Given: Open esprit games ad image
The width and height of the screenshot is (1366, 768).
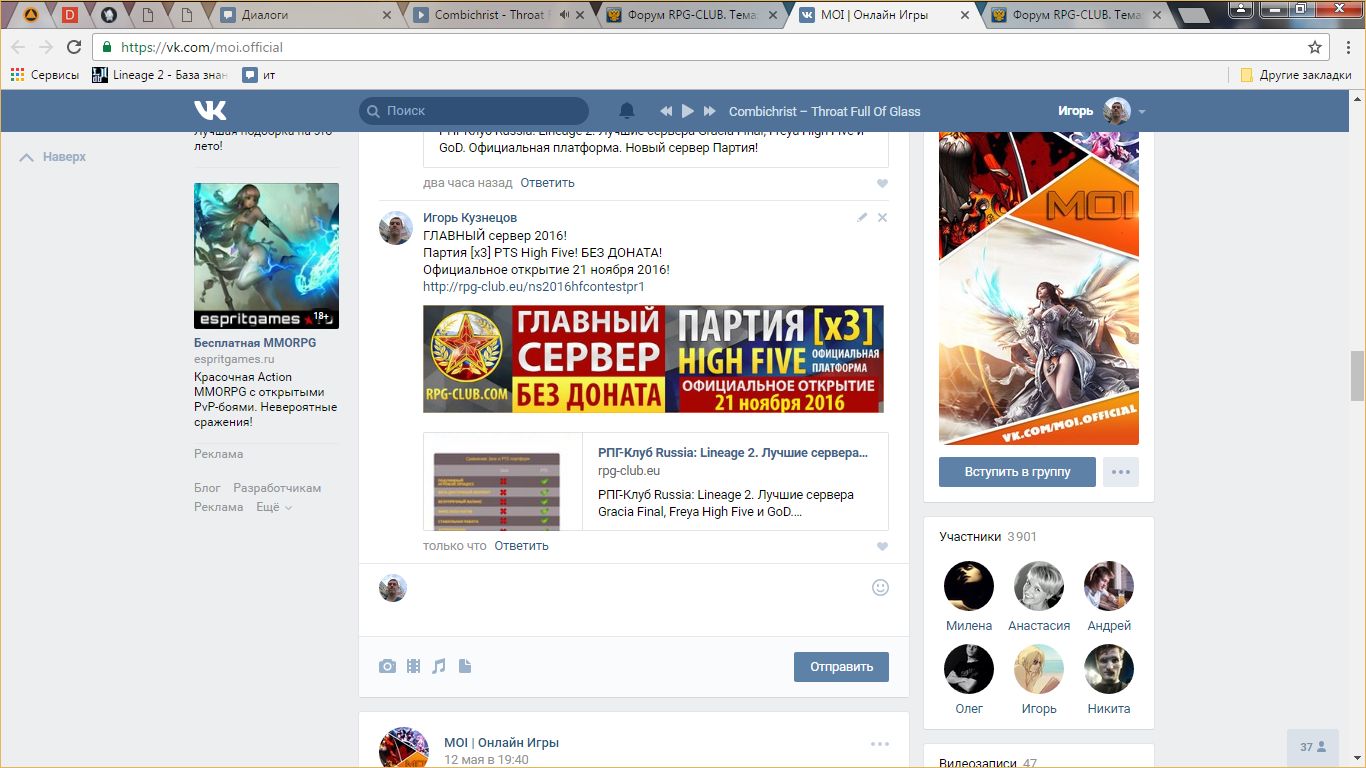Looking at the screenshot, I should tap(266, 256).
